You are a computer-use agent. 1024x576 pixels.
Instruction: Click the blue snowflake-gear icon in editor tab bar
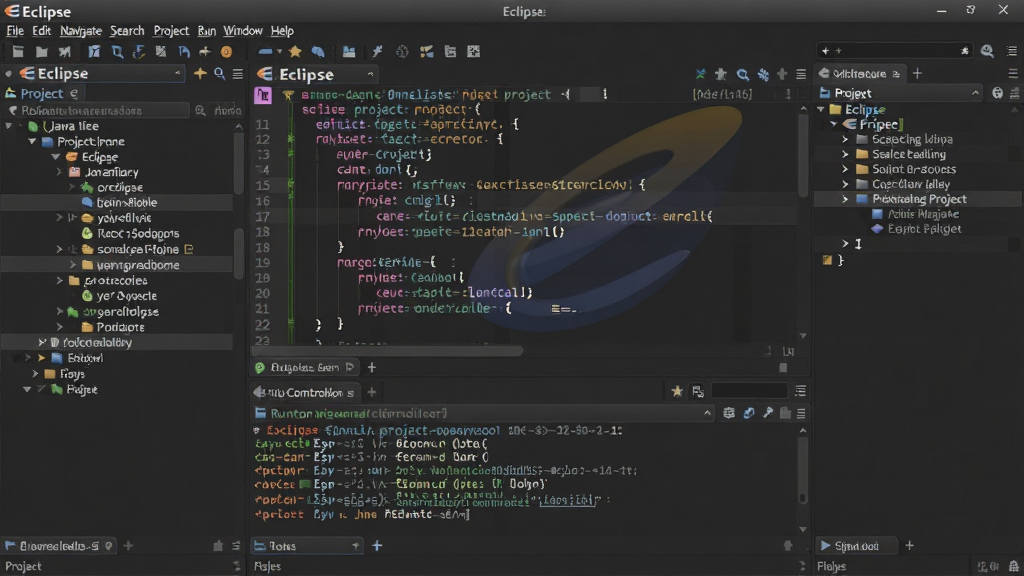(763, 74)
